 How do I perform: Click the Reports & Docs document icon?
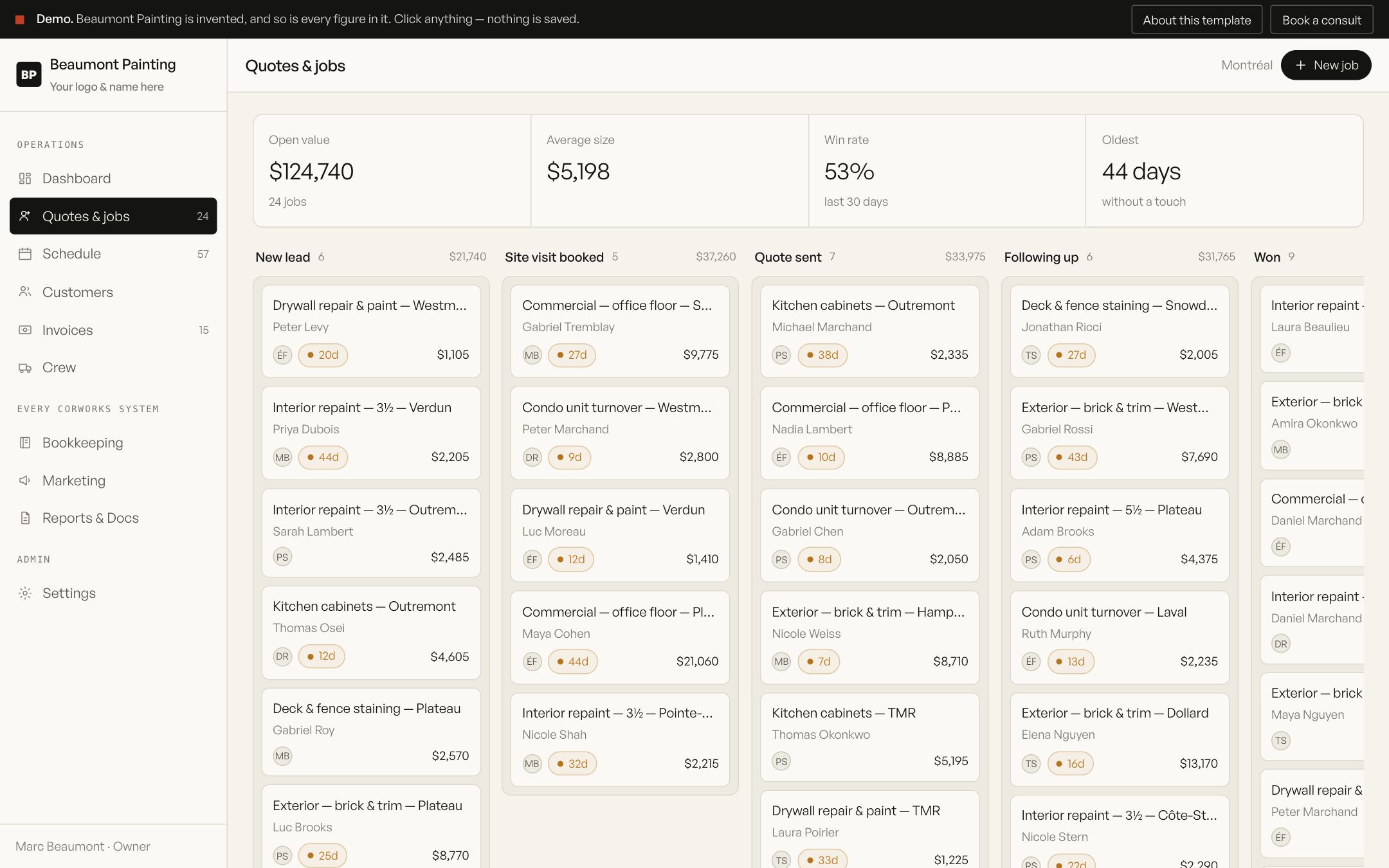coord(25,518)
